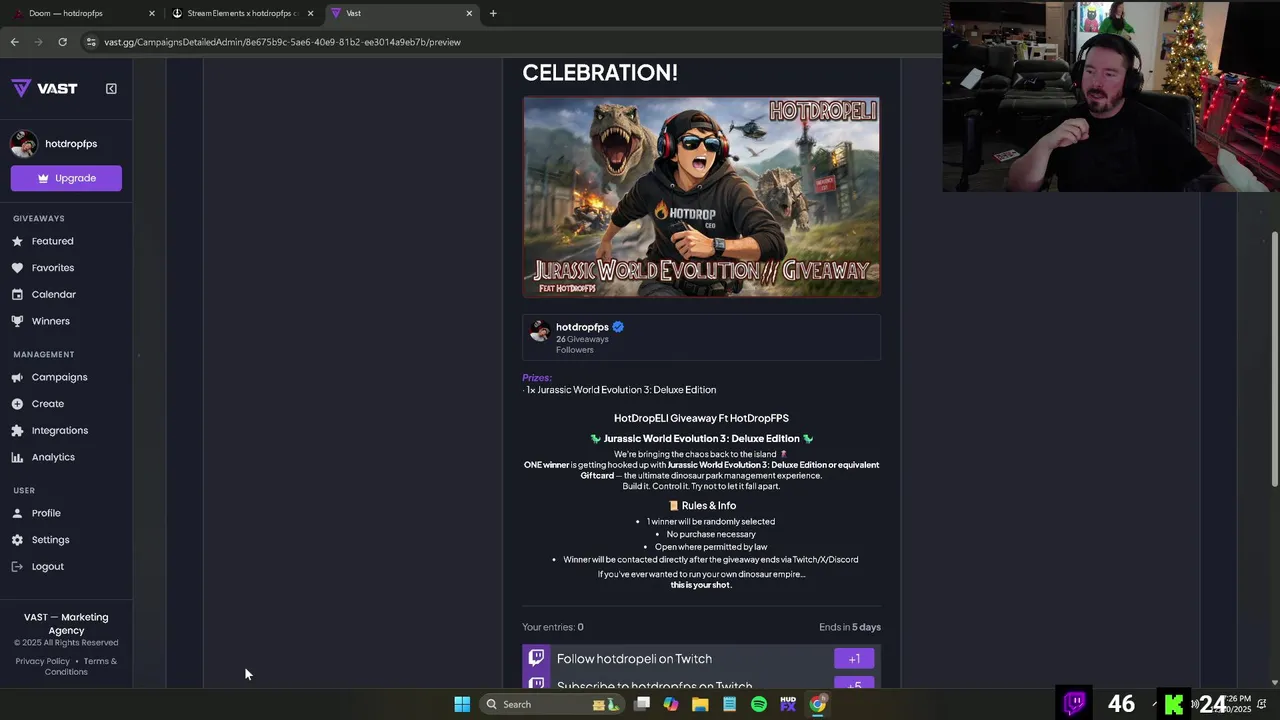Image resolution: width=1280 pixels, height=720 pixels.
Task: Collapse the VAST sidebar panel
Action: coord(111,88)
